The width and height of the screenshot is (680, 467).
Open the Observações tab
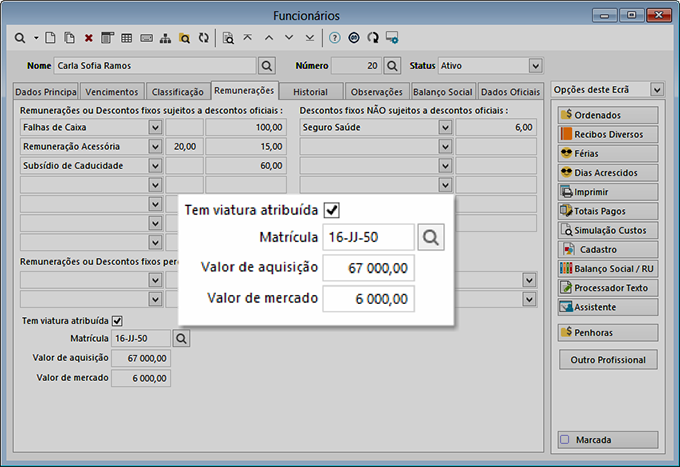click(376, 92)
